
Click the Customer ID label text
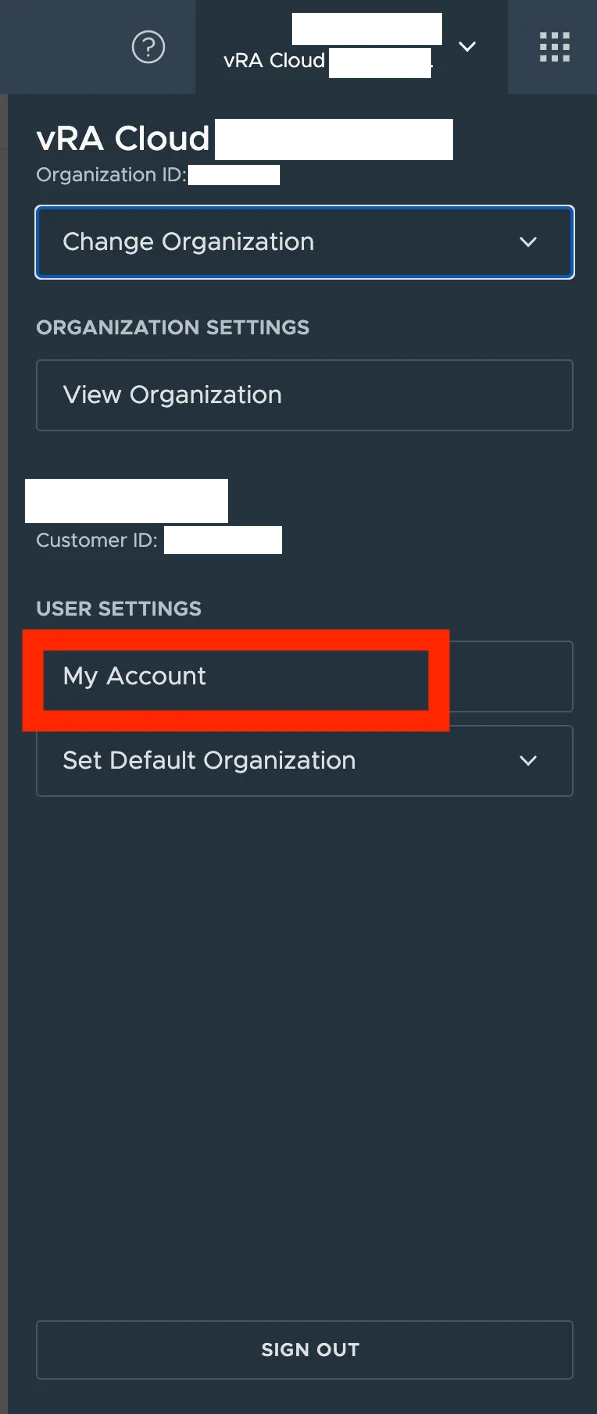click(97, 541)
